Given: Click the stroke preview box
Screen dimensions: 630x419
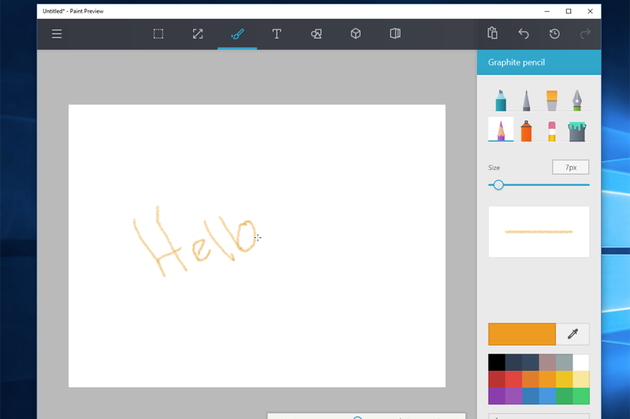Looking at the screenshot, I should pyautogui.click(x=539, y=232).
